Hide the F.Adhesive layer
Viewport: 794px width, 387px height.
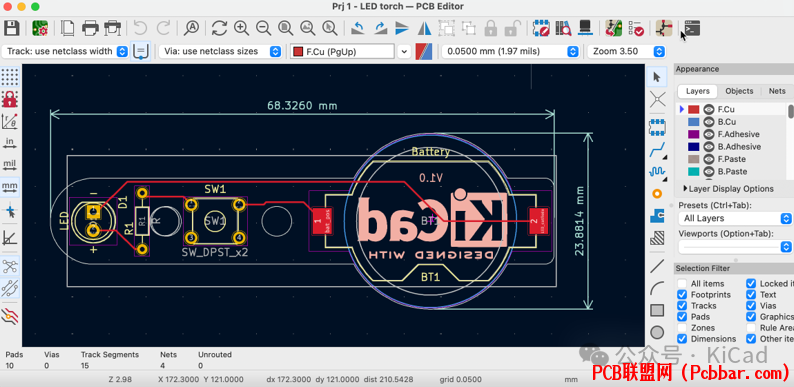[708, 134]
